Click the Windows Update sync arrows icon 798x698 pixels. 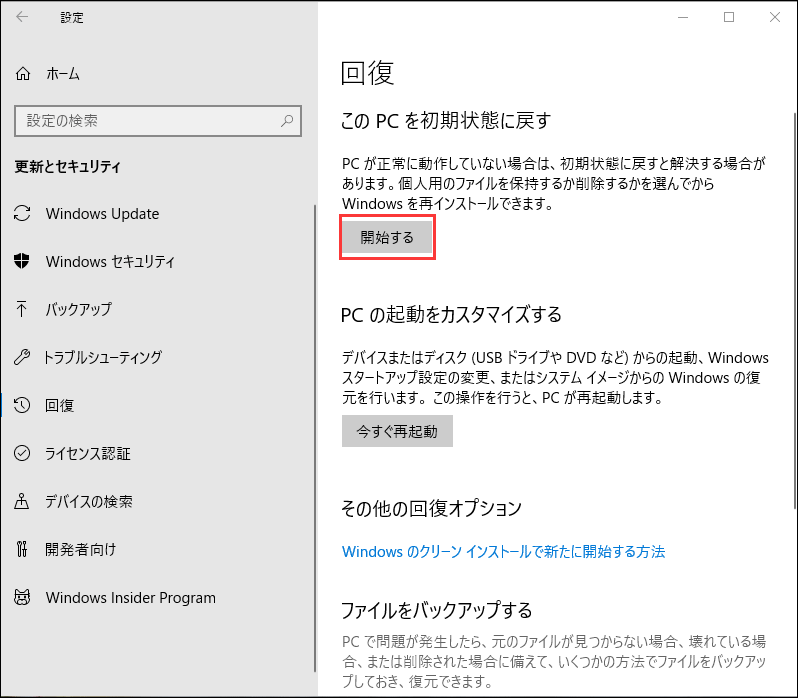[22, 213]
